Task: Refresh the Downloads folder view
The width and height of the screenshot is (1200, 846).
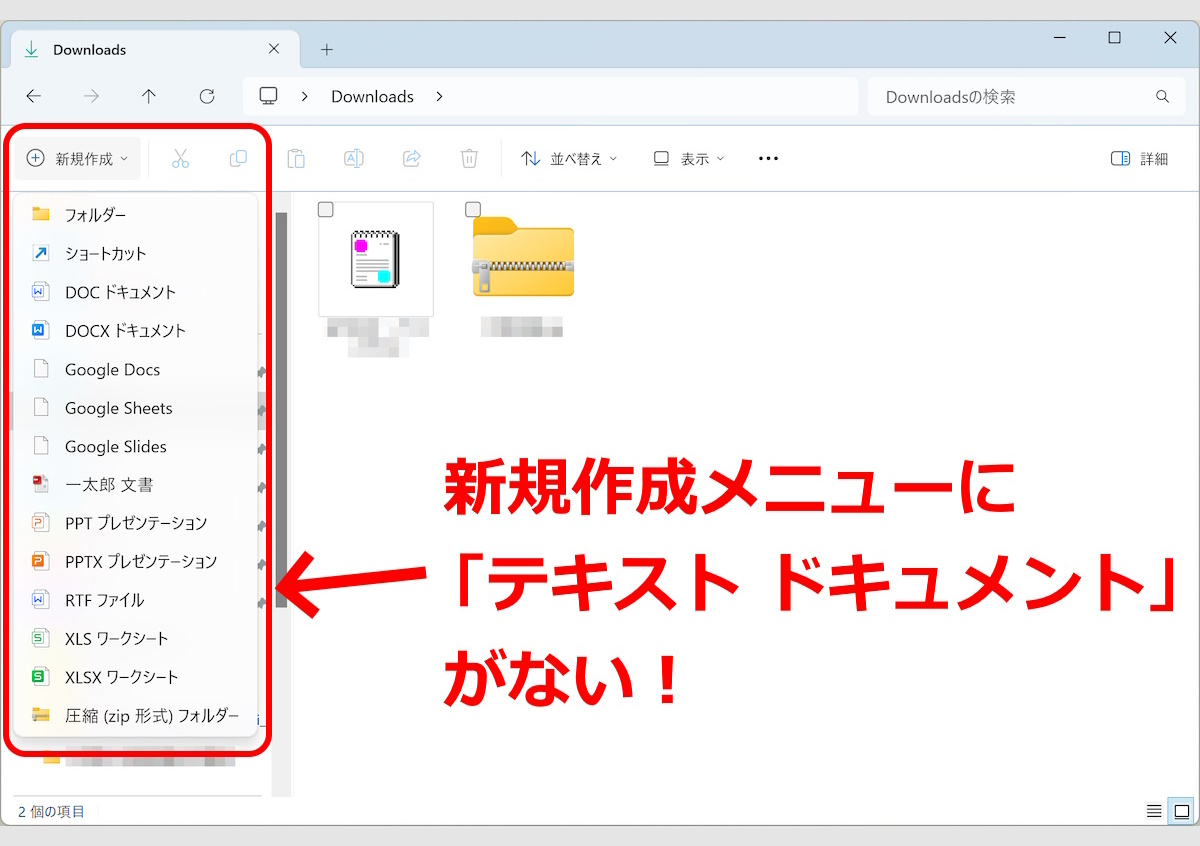Action: 207,97
